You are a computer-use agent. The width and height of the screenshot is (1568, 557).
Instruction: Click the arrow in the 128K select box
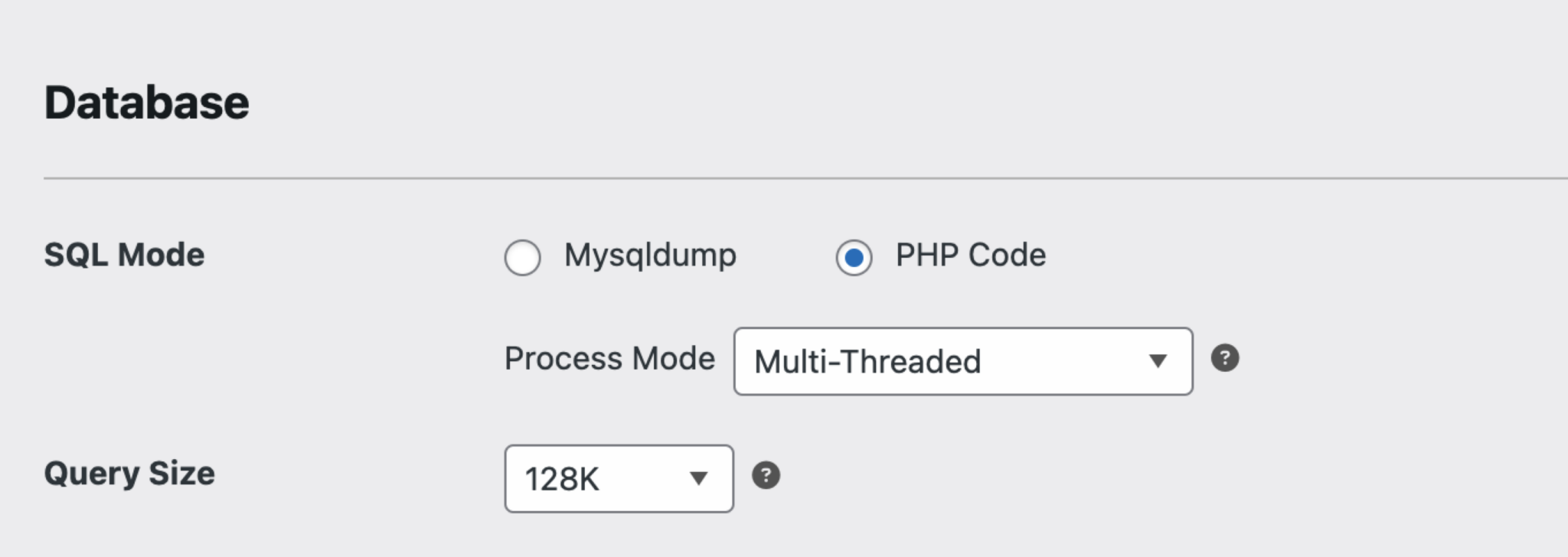tap(697, 478)
